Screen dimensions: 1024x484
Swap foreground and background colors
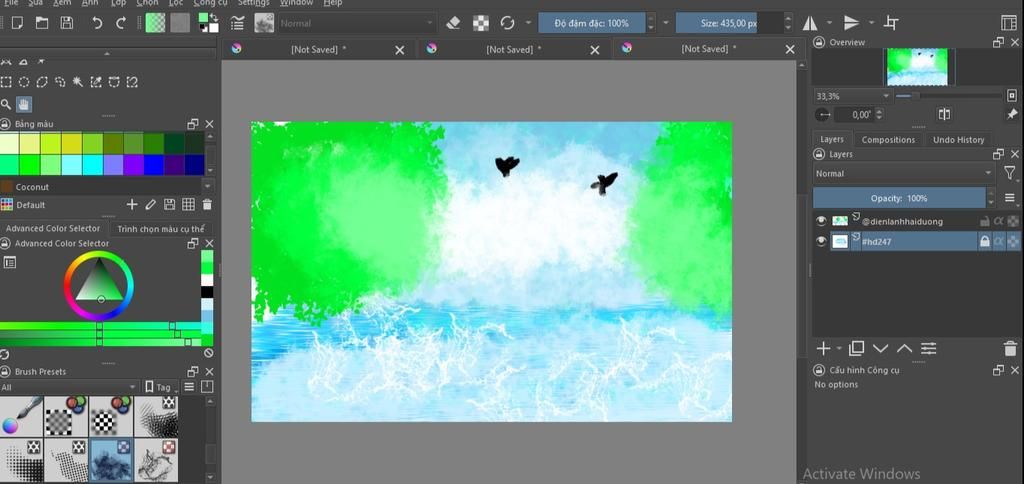[215, 16]
